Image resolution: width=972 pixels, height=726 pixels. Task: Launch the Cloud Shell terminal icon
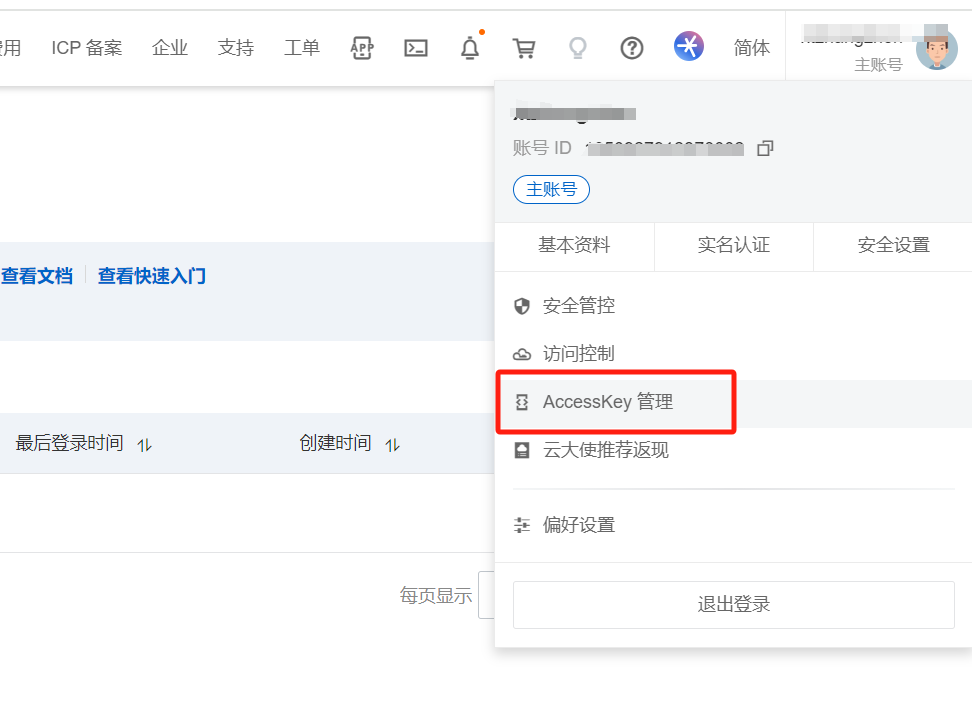pos(415,47)
